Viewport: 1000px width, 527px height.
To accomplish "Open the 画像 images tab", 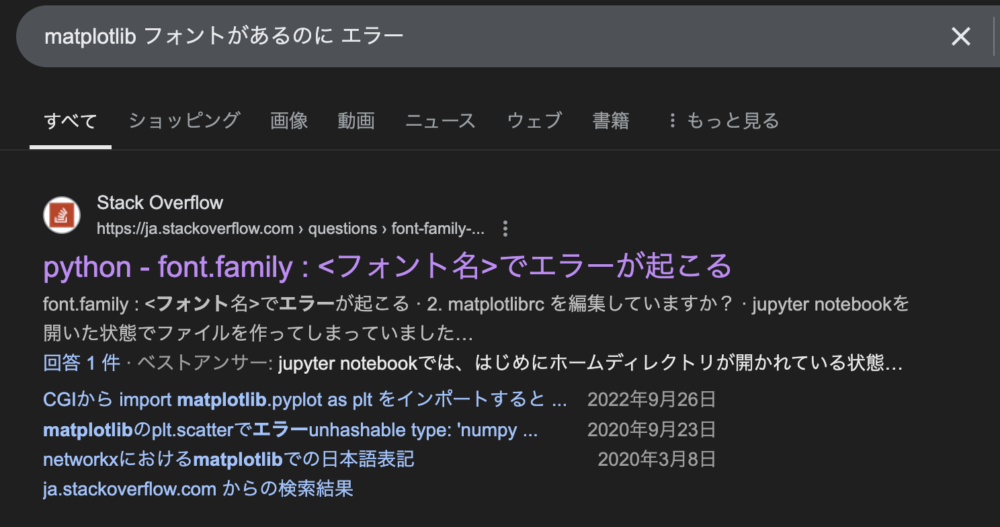I will pyautogui.click(x=289, y=121).
